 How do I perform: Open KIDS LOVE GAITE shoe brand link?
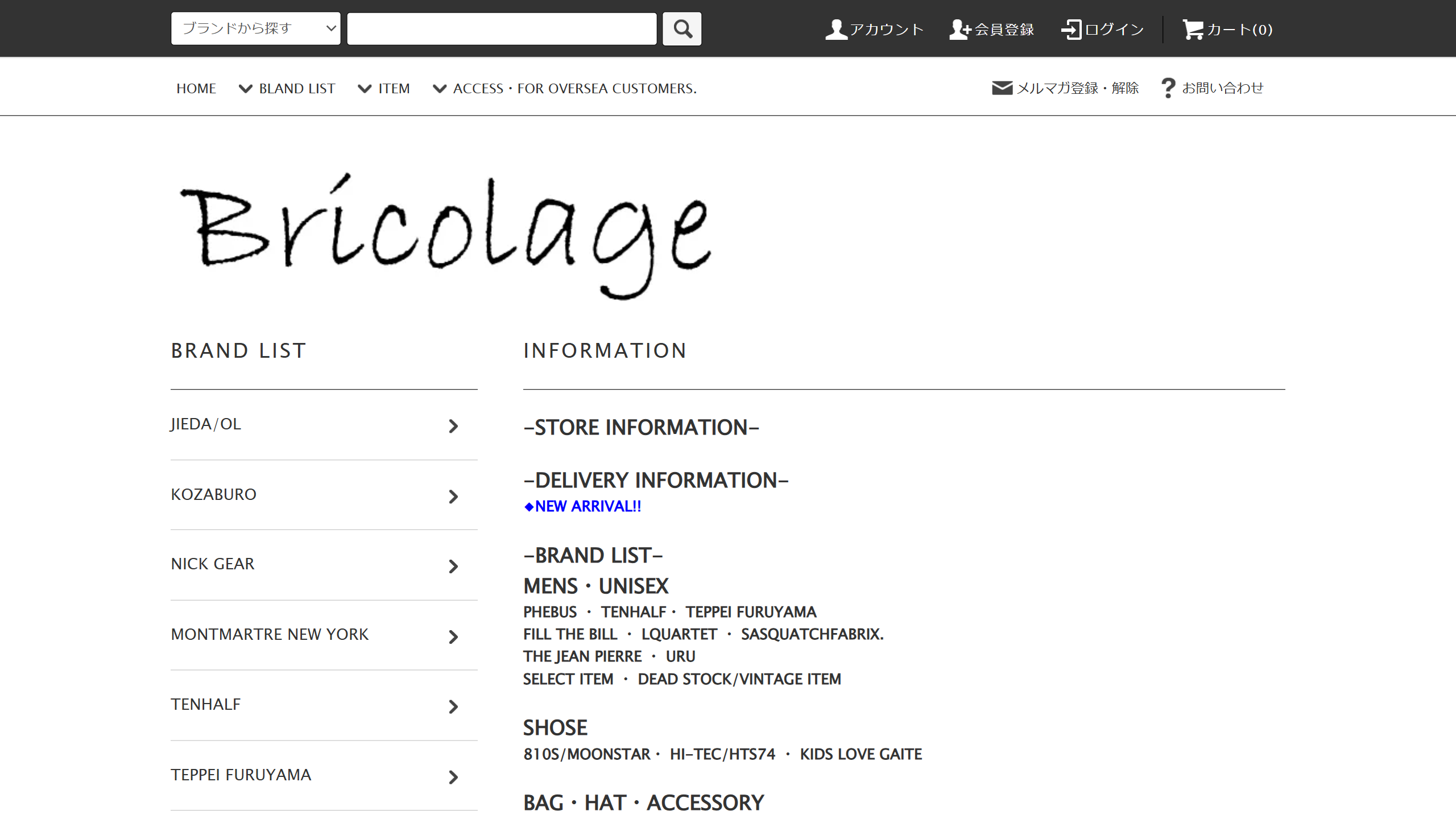point(861,754)
